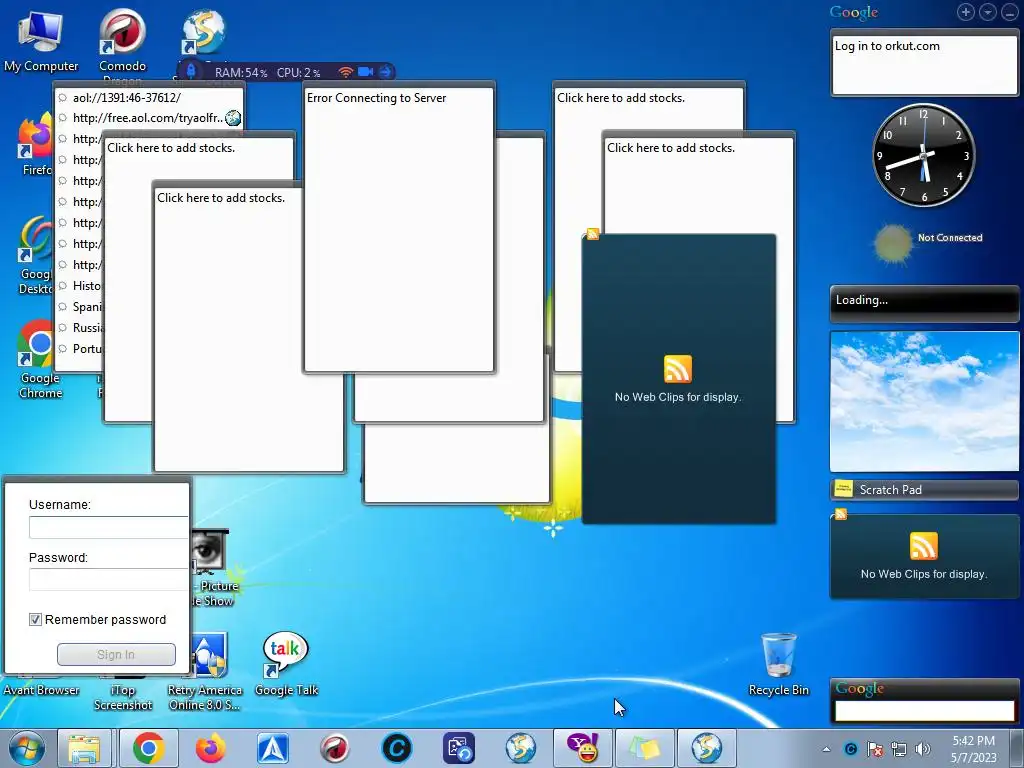
Task: Open the Recycle Bin
Action: [x=778, y=663]
